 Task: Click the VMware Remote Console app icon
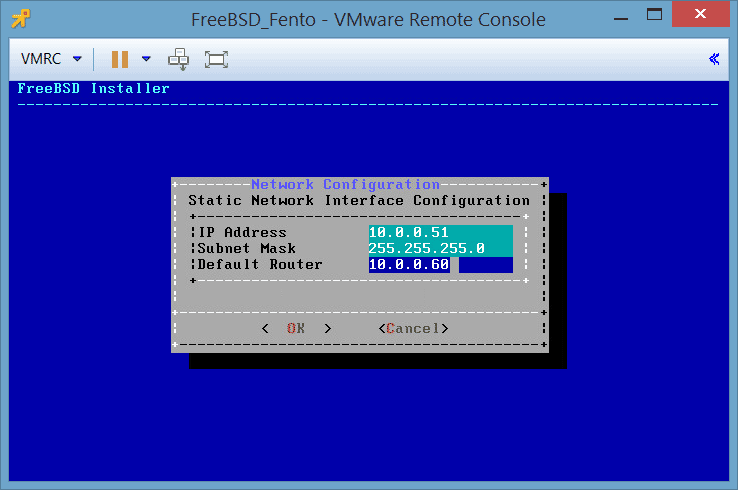18,18
